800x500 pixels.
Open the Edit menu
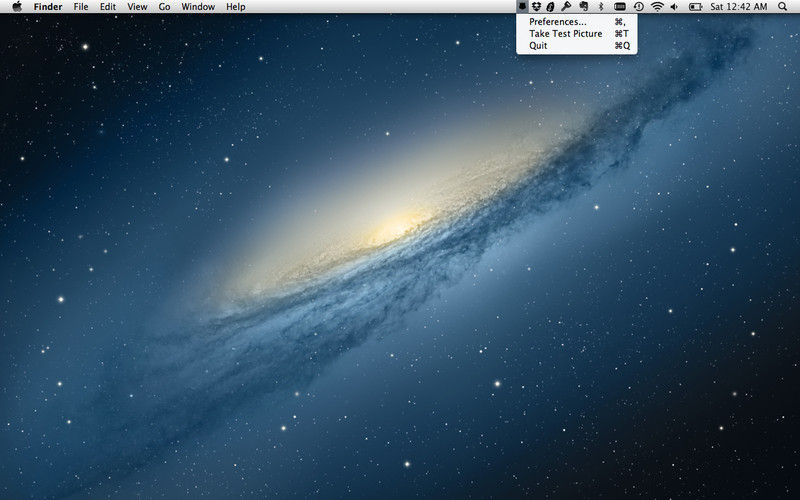pos(108,7)
